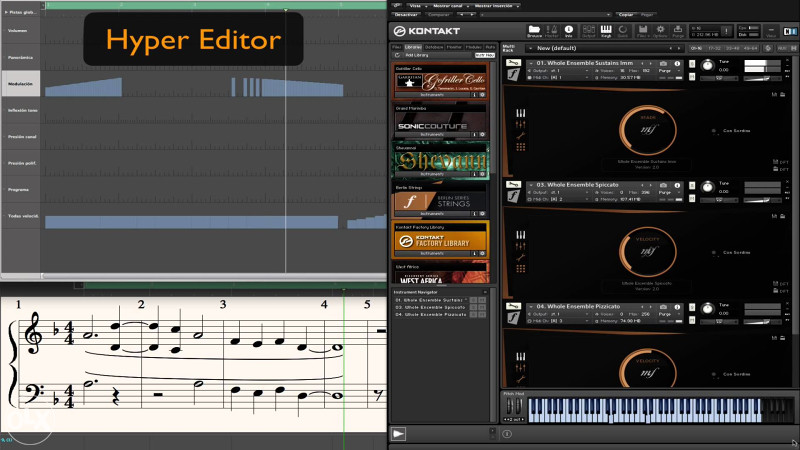This screenshot has height=450, width=800.
Task: Open the New (default) multi rack dropdown
Action: pyautogui.click(x=607, y=48)
